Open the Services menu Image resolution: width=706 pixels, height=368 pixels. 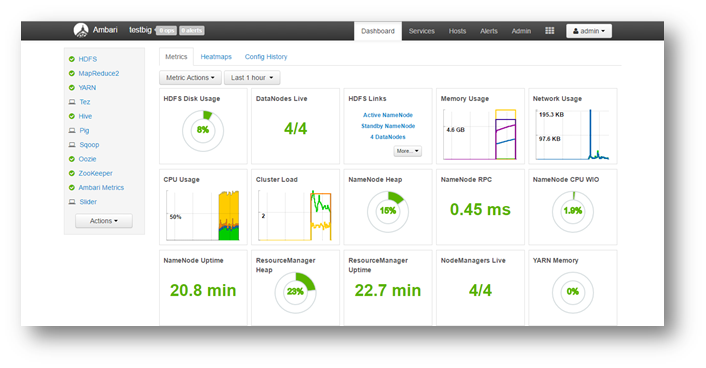pyautogui.click(x=422, y=31)
